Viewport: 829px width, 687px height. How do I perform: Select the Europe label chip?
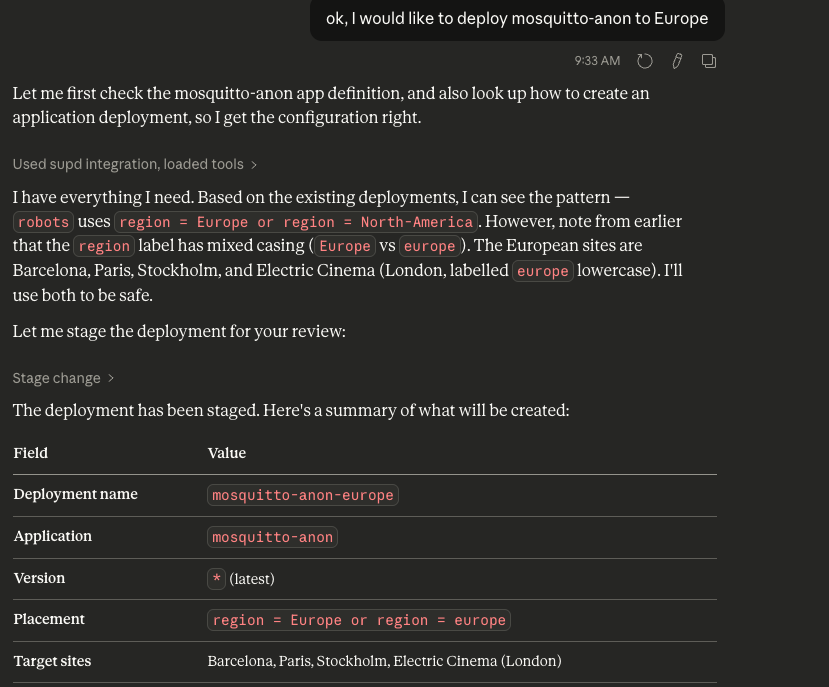pyautogui.click(x=344, y=246)
